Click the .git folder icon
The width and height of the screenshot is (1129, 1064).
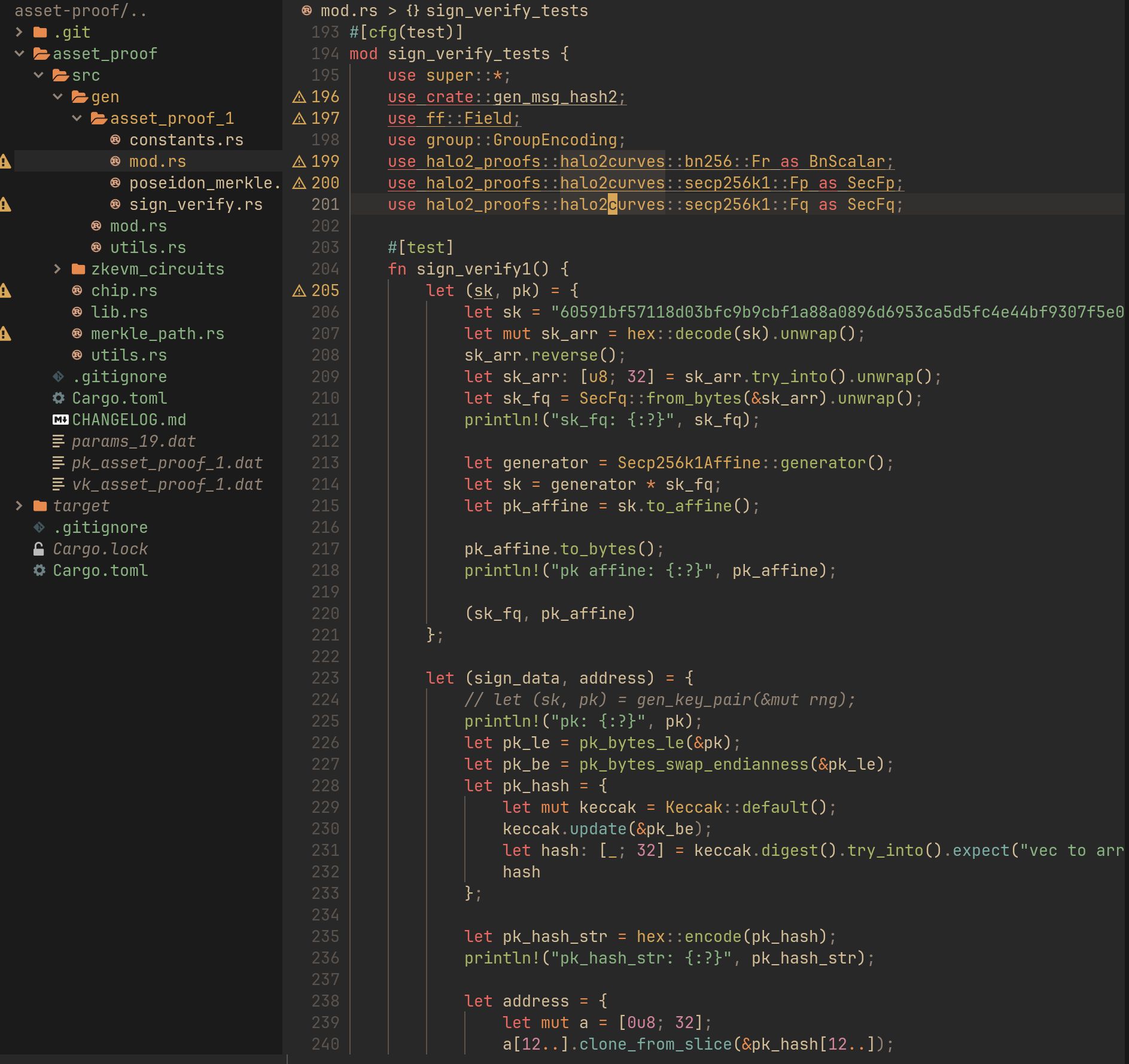(x=40, y=32)
